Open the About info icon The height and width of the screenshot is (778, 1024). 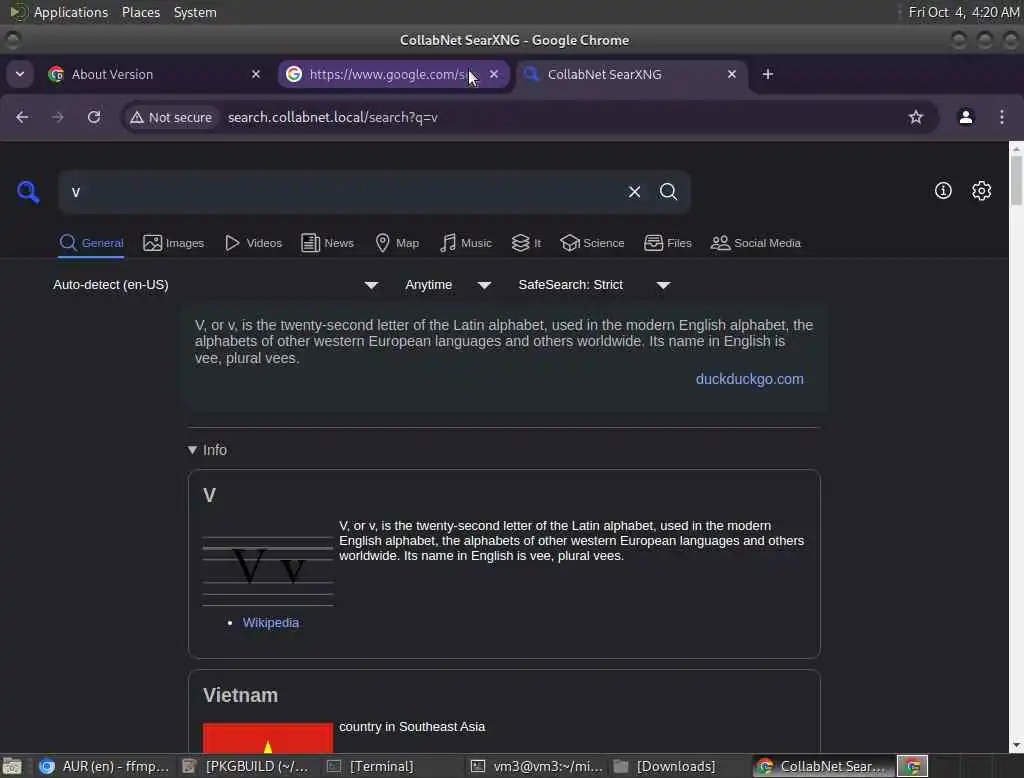pos(943,191)
